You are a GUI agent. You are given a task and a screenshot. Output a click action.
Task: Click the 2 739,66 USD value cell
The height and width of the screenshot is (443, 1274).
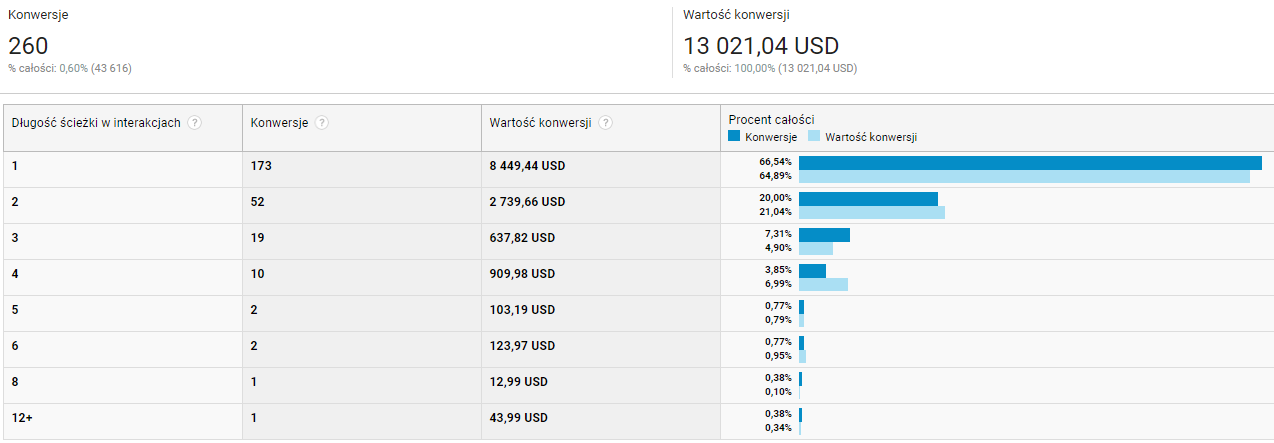(527, 202)
